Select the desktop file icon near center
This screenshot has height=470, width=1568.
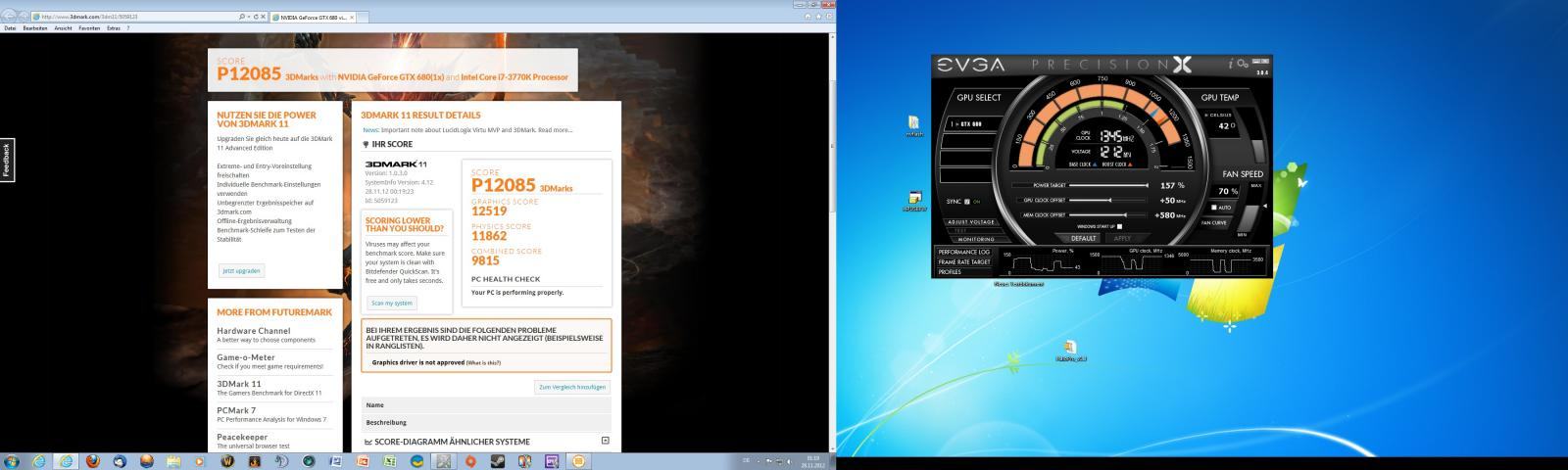point(1070,351)
